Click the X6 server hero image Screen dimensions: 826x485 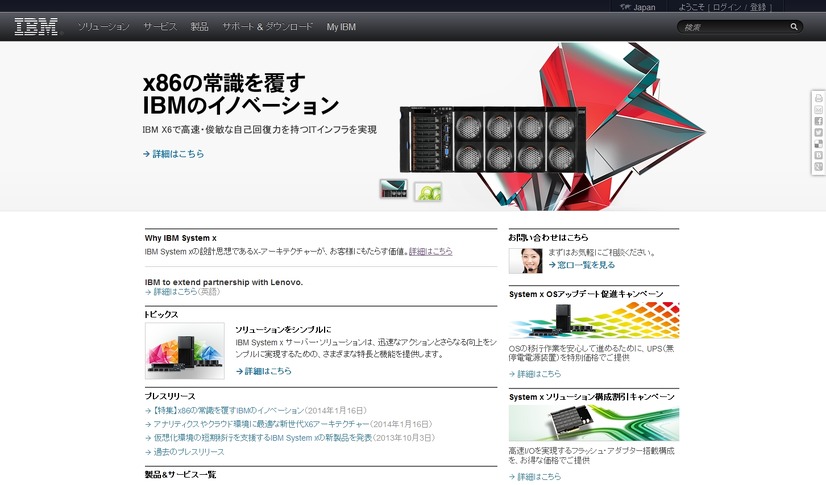[493, 139]
